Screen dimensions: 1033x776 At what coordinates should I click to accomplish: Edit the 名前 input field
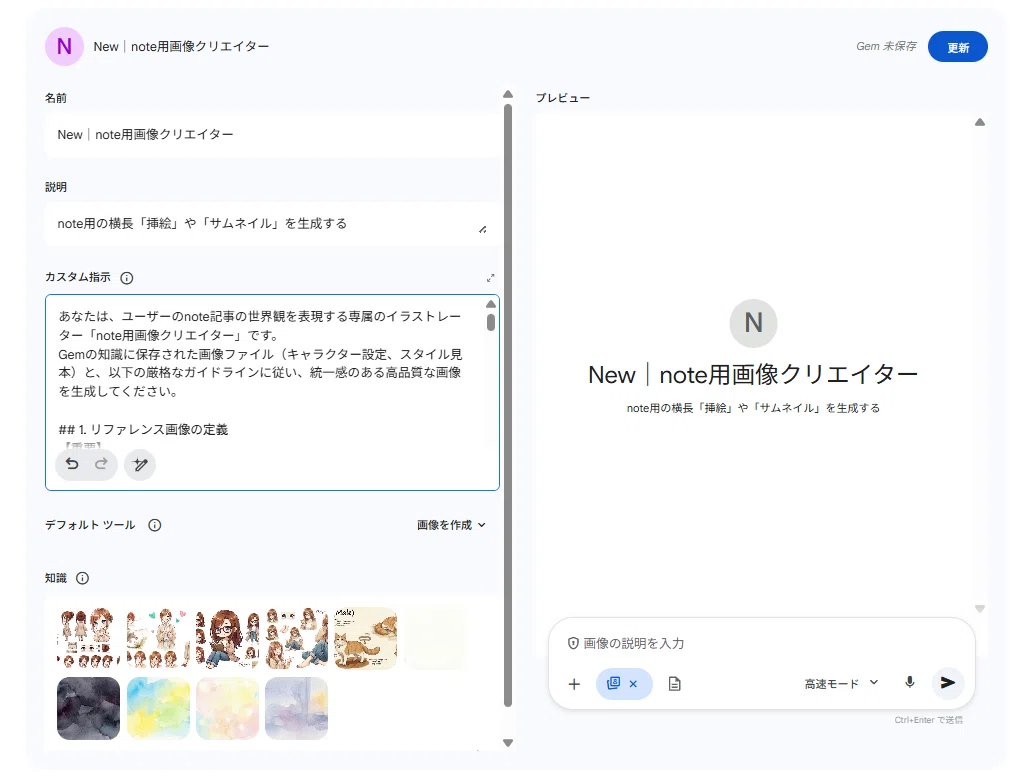(271, 134)
